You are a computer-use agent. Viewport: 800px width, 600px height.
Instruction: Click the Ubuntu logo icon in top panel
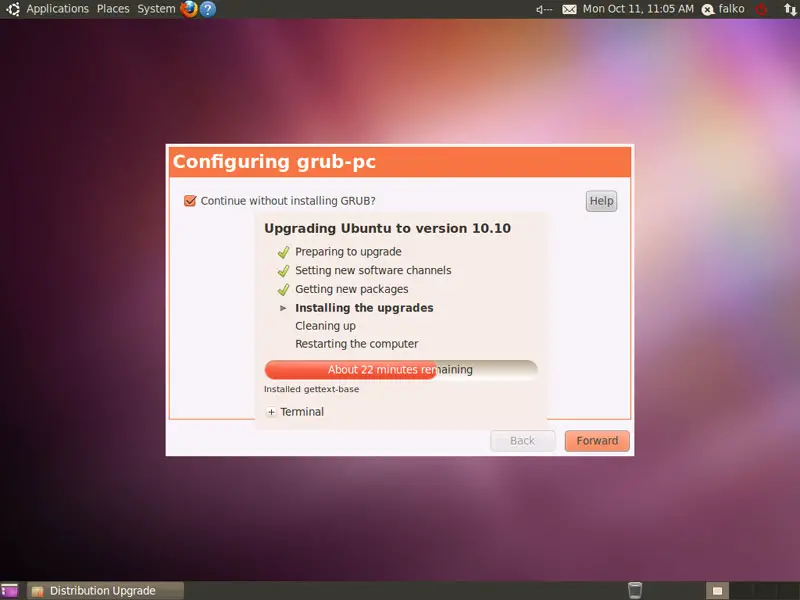(x=13, y=9)
